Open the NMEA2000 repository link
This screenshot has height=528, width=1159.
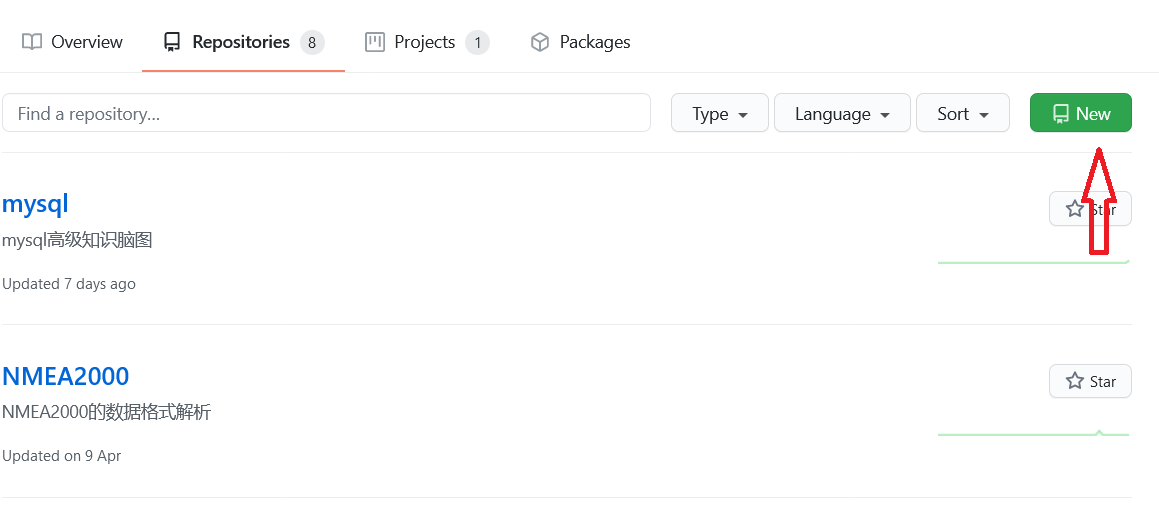pyautogui.click(x=66, y=376)
